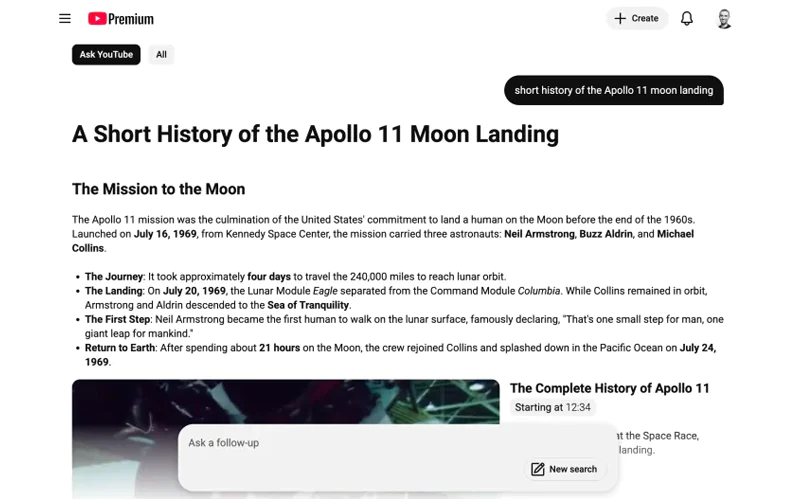Open the notifications bell

point(687,18)
